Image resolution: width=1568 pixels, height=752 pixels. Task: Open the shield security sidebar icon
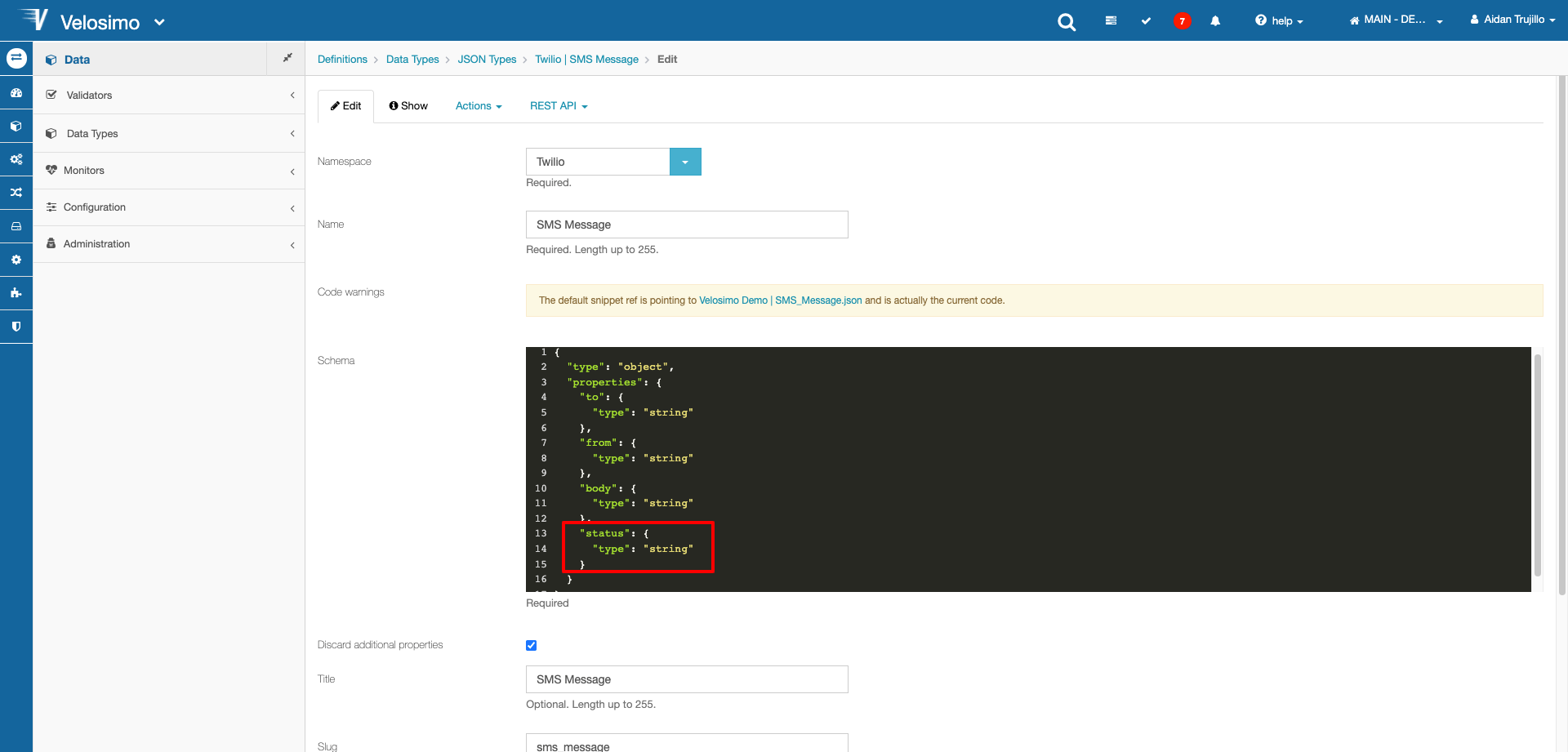[x=16, y=326]
